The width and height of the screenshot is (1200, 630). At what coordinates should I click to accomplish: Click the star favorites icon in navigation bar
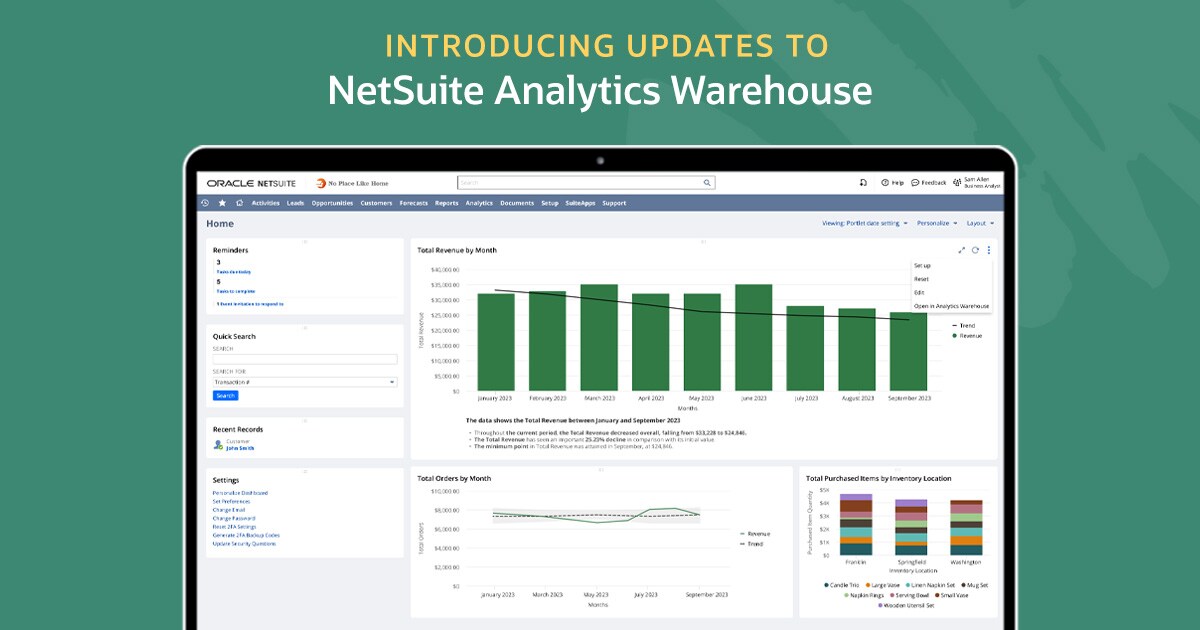pos(222,203)
